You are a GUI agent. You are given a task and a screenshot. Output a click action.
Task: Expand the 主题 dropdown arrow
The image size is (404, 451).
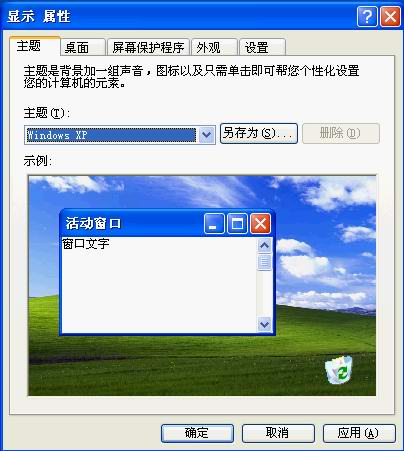coord(207,135)
